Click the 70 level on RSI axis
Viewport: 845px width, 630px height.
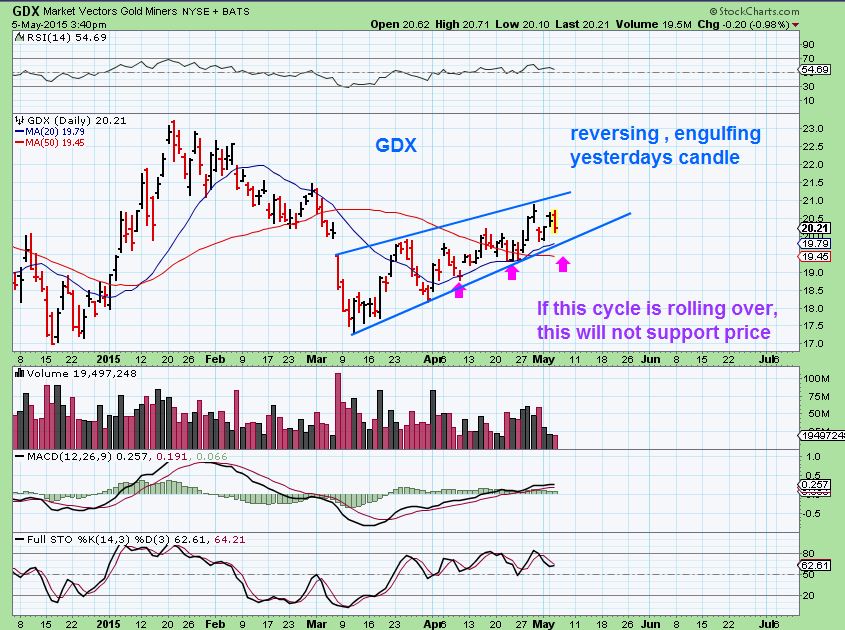tap(808, 58)
